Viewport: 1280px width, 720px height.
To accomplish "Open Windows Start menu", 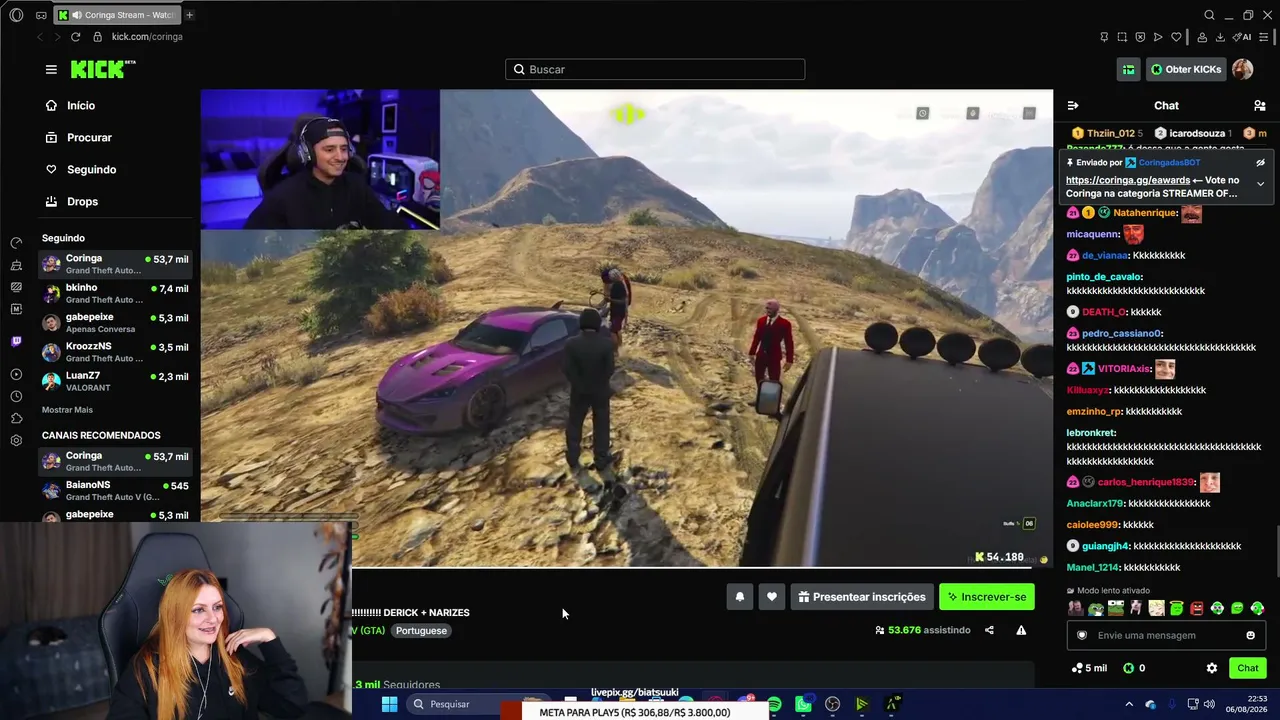I will [x=389, y=704].
